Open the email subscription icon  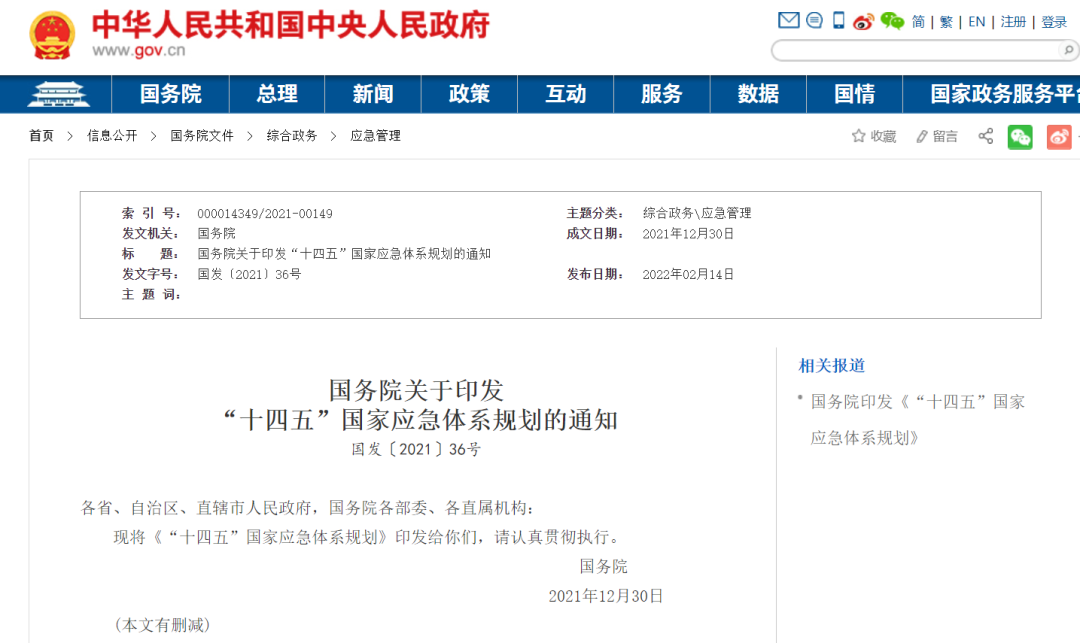click(x=789, y=20)
